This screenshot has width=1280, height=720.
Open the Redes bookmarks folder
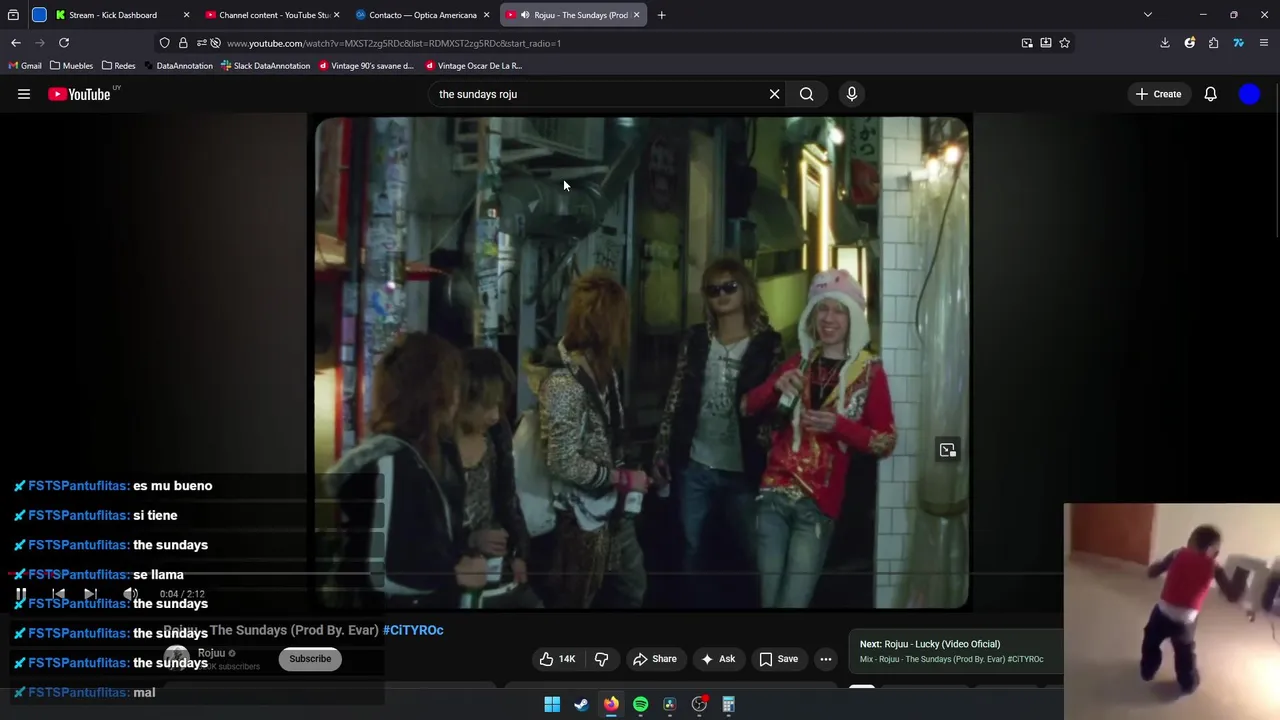pos(119,66)
